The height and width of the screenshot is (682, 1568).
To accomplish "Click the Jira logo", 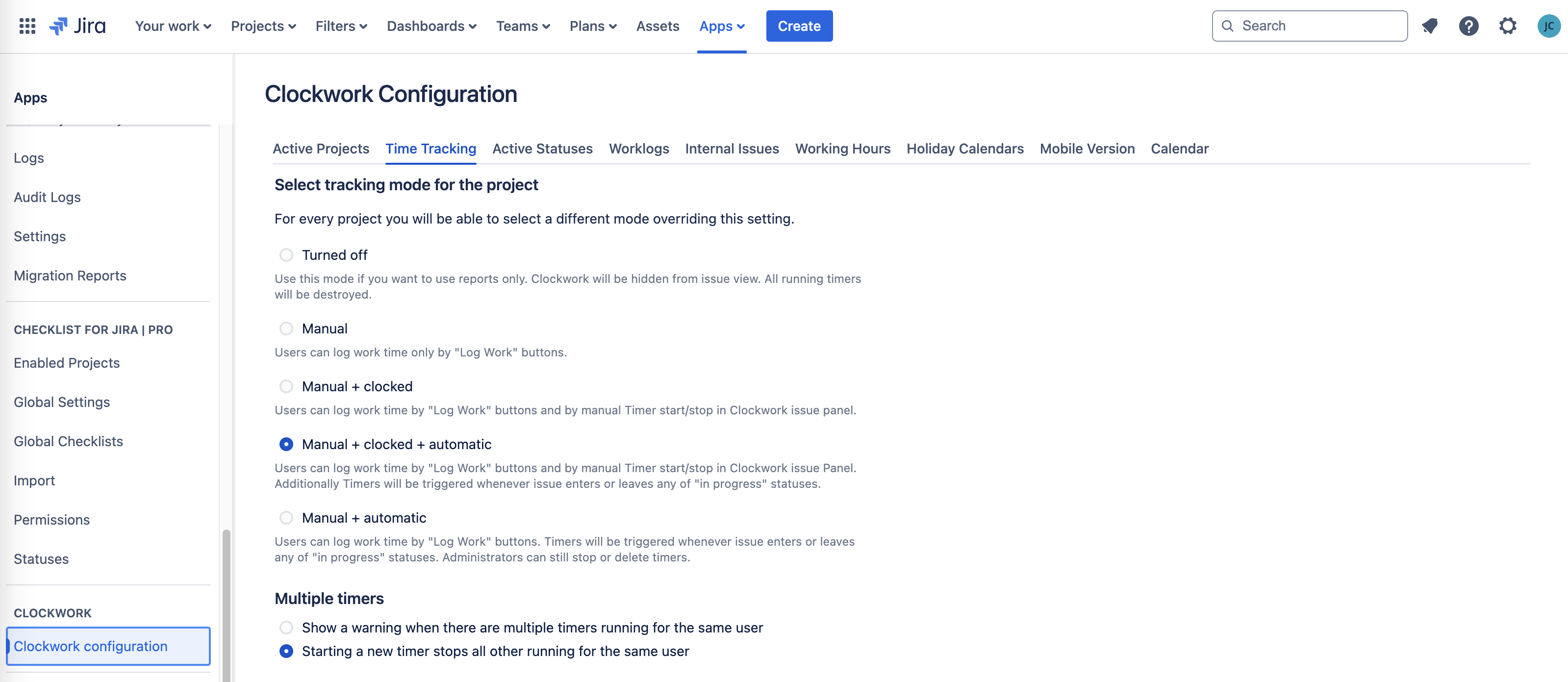I will point(77,26).
